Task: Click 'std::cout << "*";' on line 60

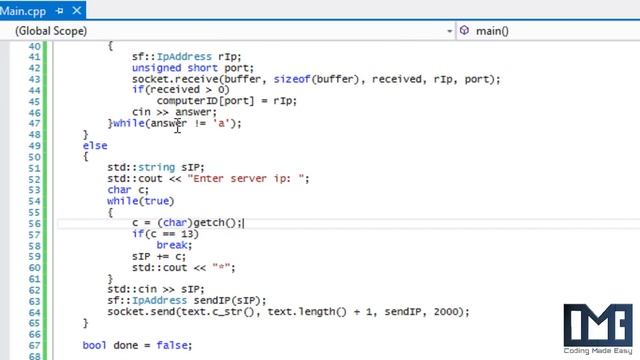Action: point(184,268)
